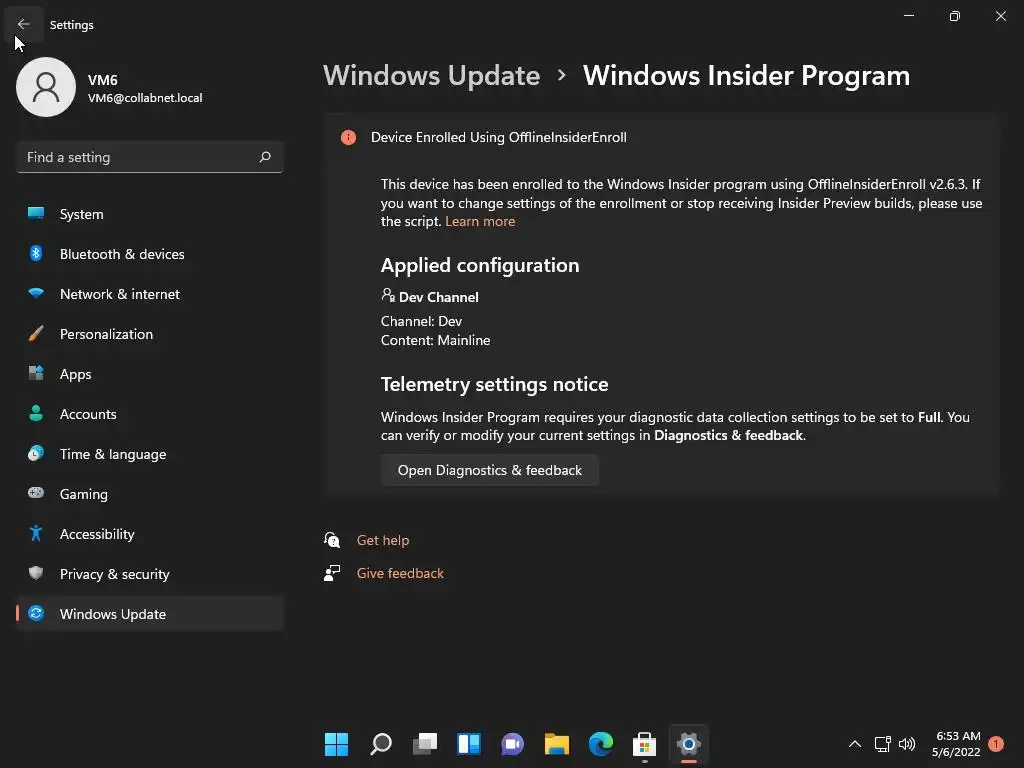Image resolution: width=1024 pixels, height=768 pixels.
Task: Click the orange info icon beside Device Enrolled
Action: (x=348, y=137)
